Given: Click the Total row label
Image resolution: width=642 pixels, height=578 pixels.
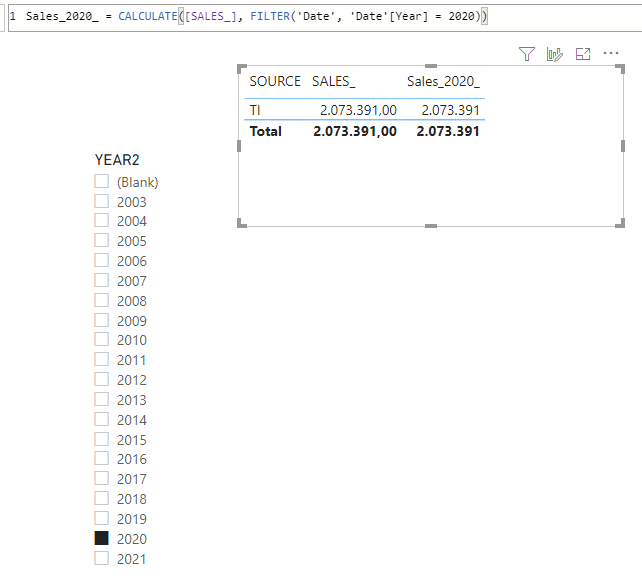Looking at the screenshot, I should 266,131.
